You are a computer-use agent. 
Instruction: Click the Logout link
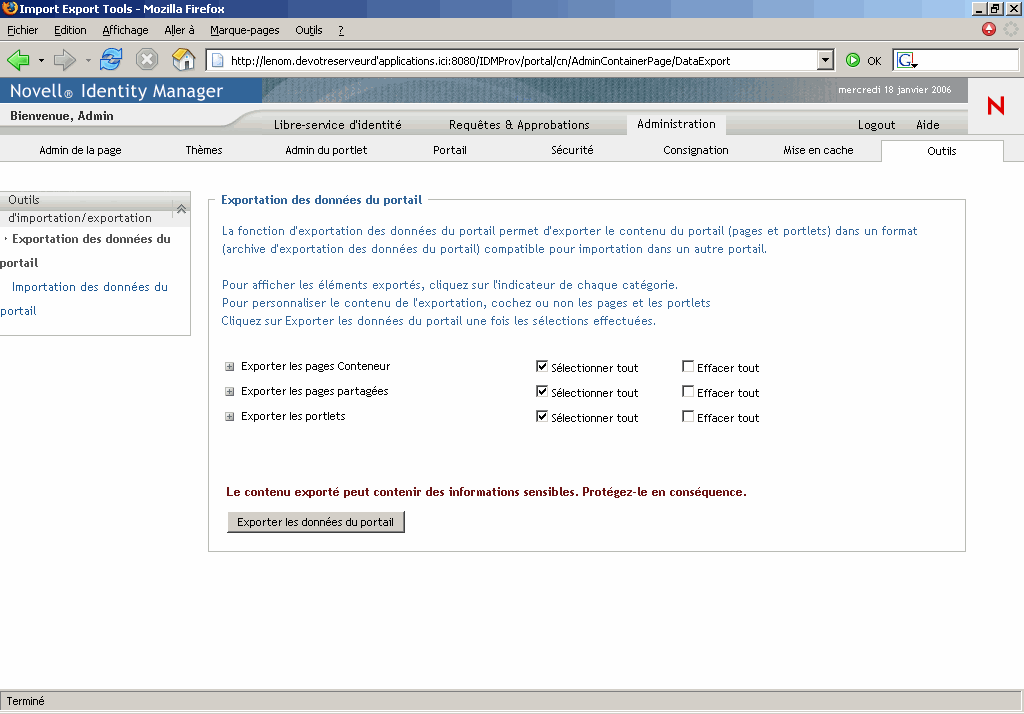(x=876, y=125)
